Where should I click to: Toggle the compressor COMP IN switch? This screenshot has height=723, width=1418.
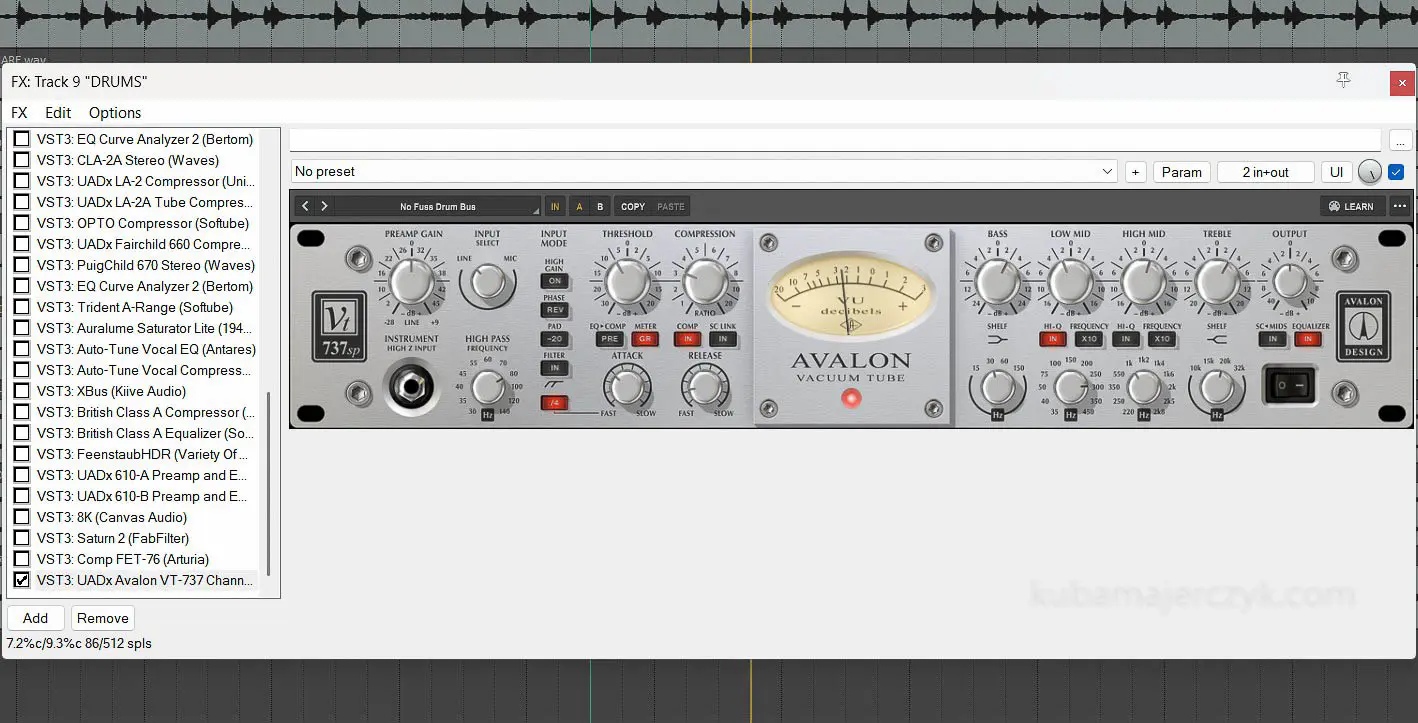click(x=687, y=339)
